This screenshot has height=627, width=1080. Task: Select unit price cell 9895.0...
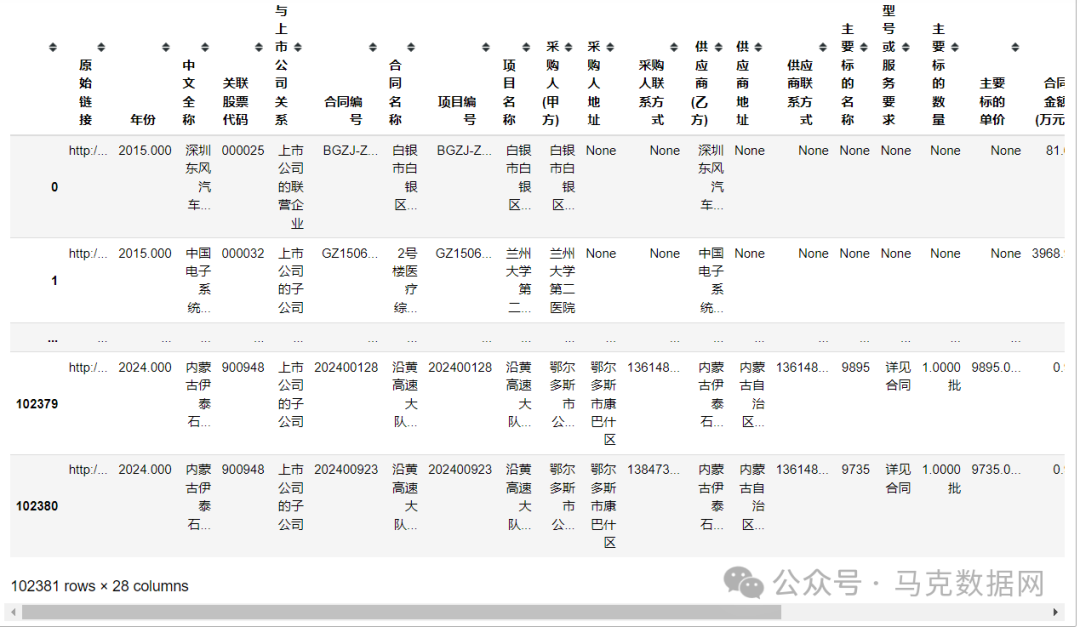(x=996, y=367)
